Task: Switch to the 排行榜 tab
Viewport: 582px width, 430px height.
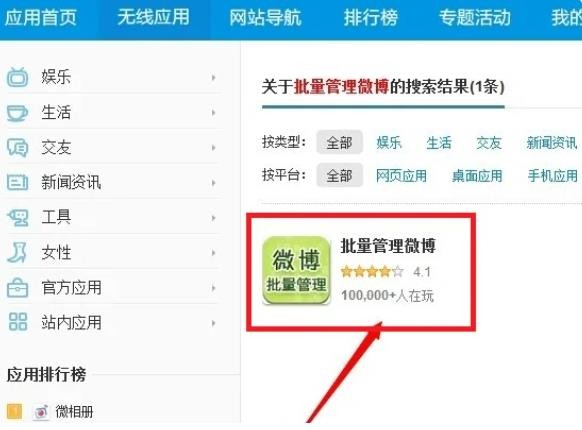Action: pyautogui.click(x=370, y=18)
